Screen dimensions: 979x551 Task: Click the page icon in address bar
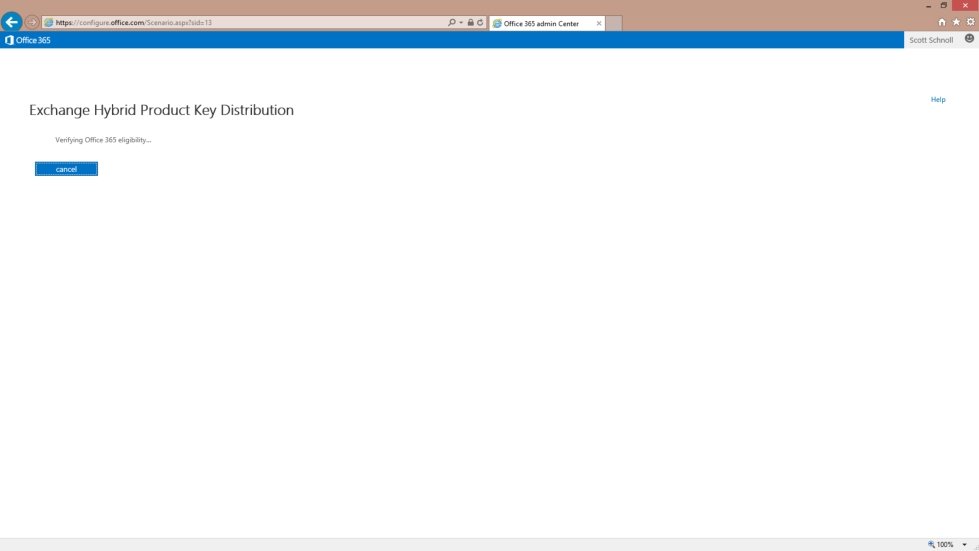(48, 22)
